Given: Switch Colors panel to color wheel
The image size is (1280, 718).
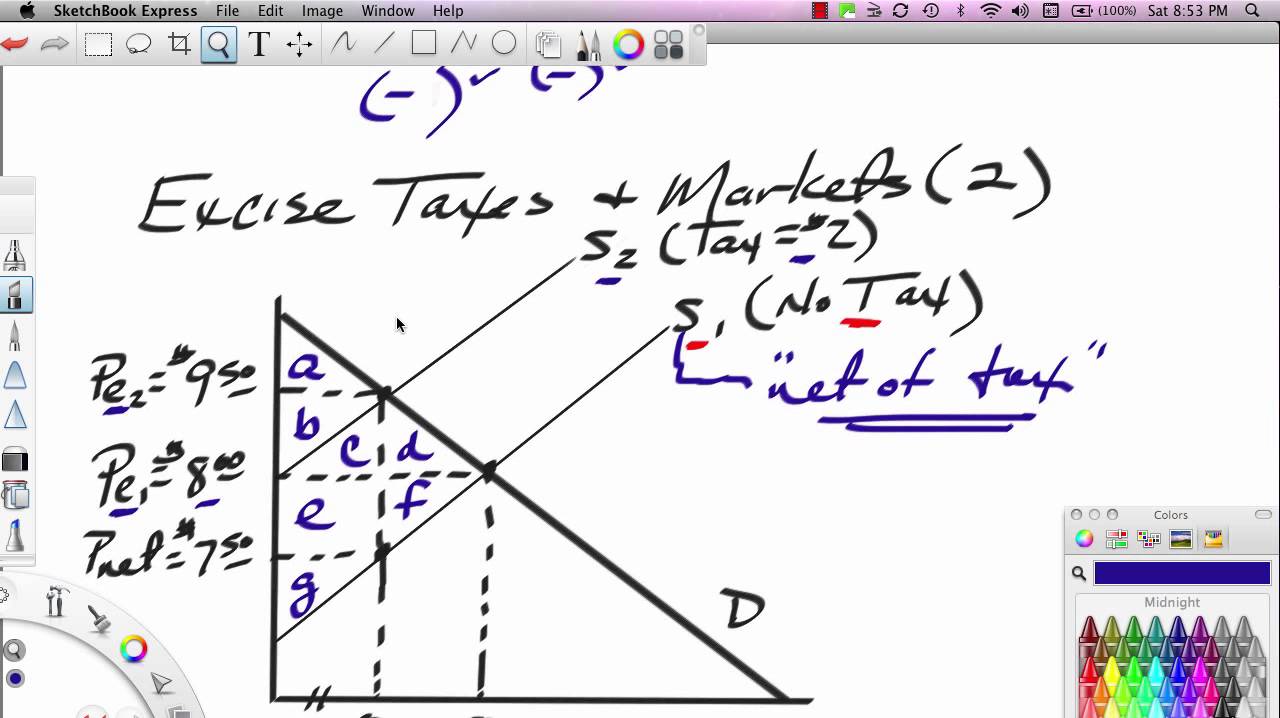Looking at the screenshot, I should (x=1084, y=539).
